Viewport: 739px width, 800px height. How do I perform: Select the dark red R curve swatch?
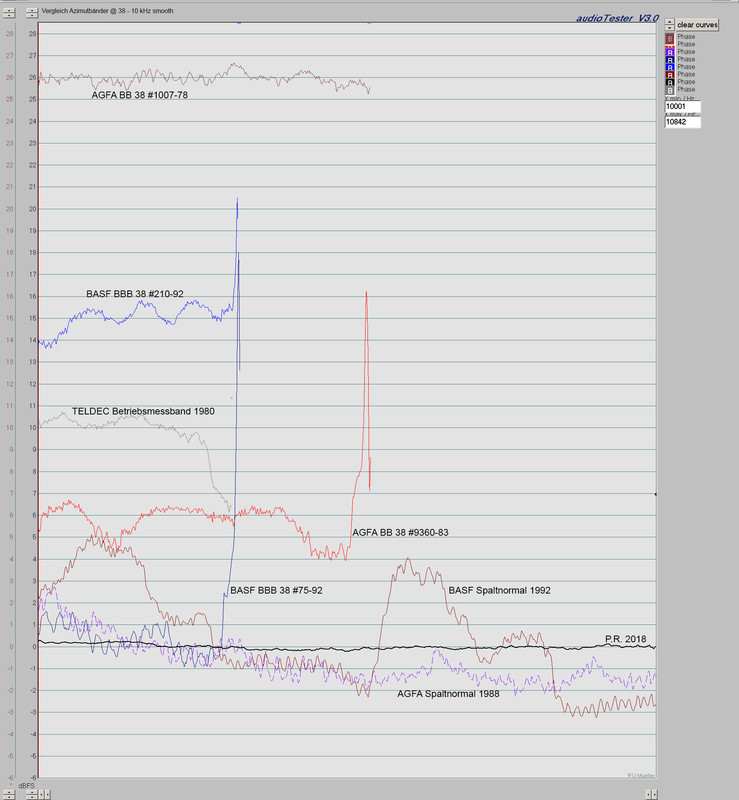(670, 74)
